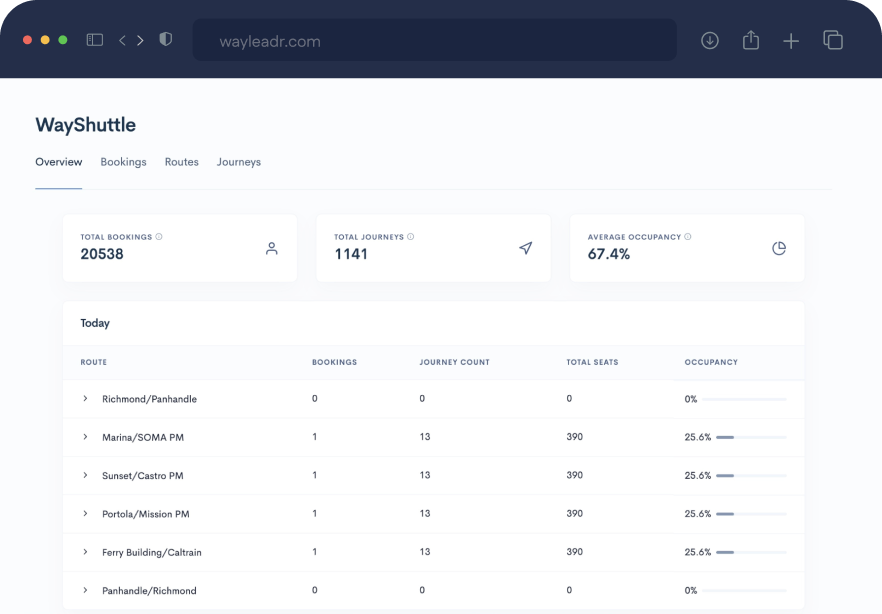The height and width of the screenshot is (614, 882).
Task: Open a new tab with the plus icon
Action: [791, 40]
